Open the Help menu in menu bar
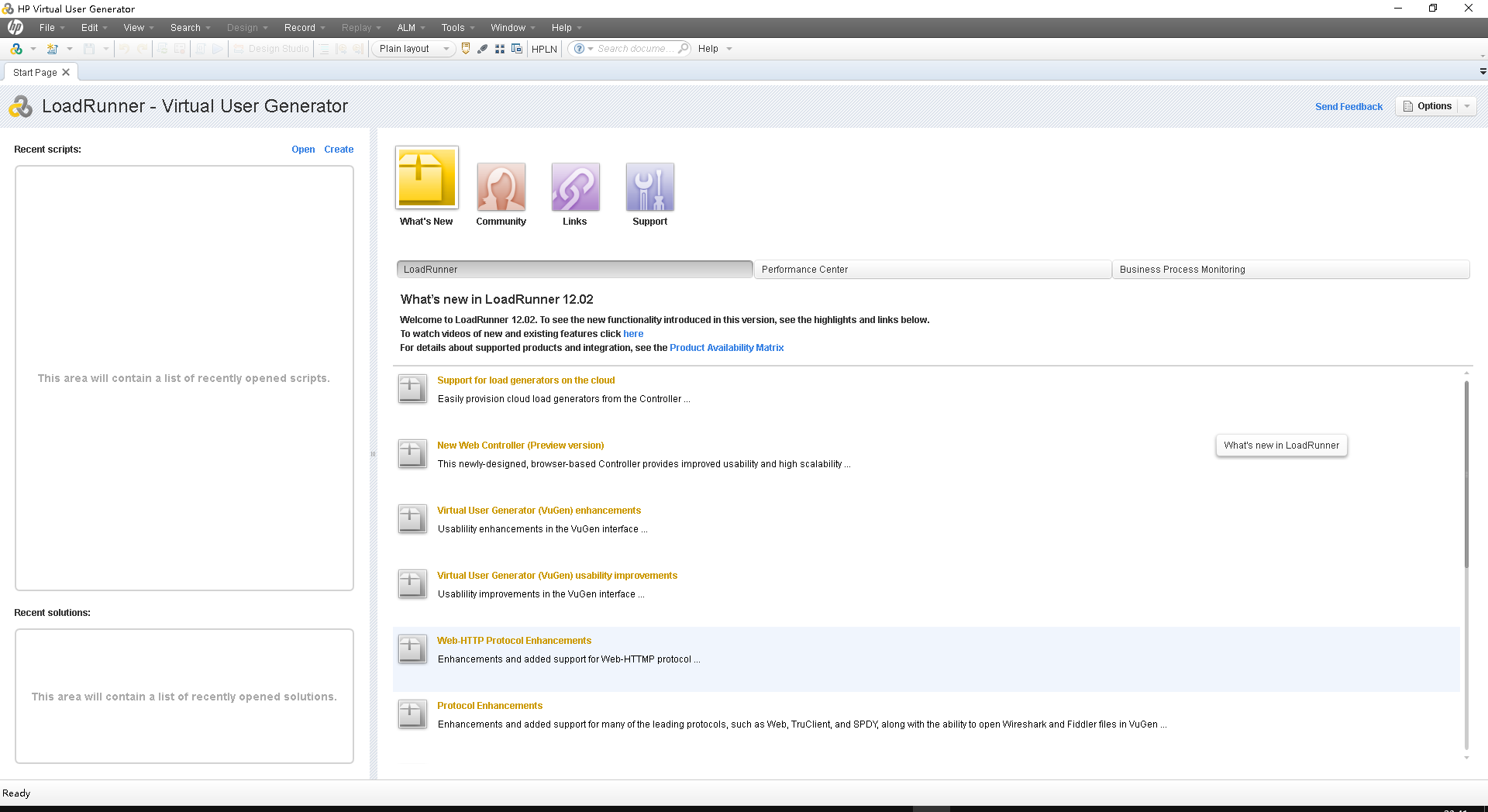 coord(566,28)
